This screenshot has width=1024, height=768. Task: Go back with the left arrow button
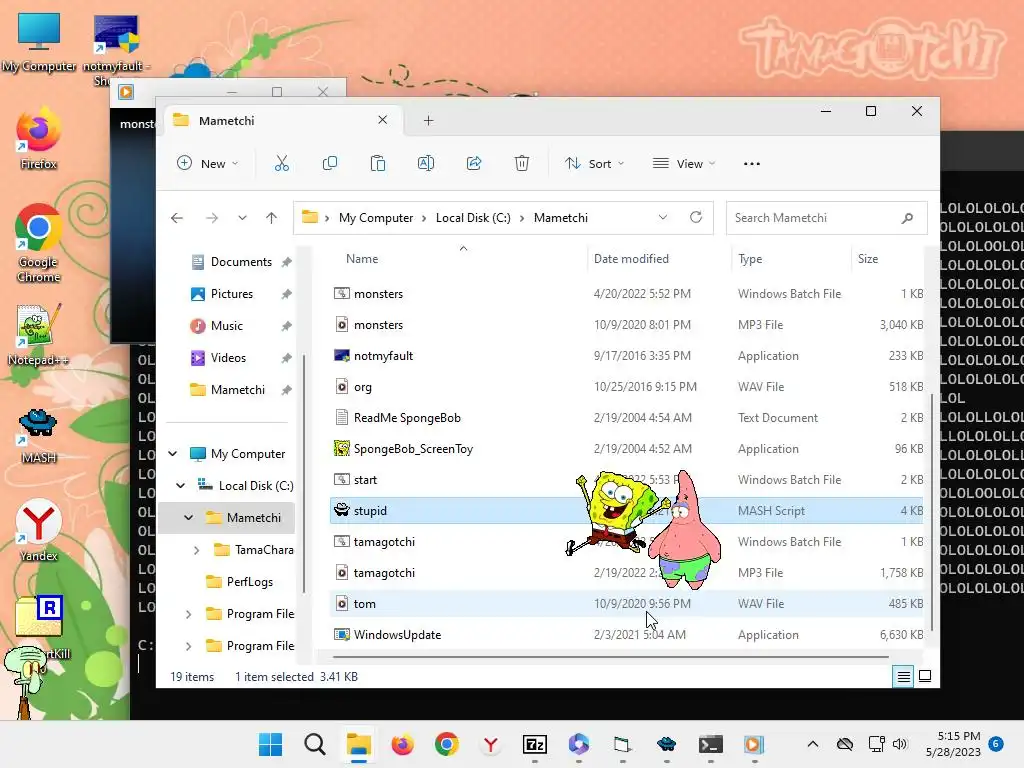[x=177, y=218]
